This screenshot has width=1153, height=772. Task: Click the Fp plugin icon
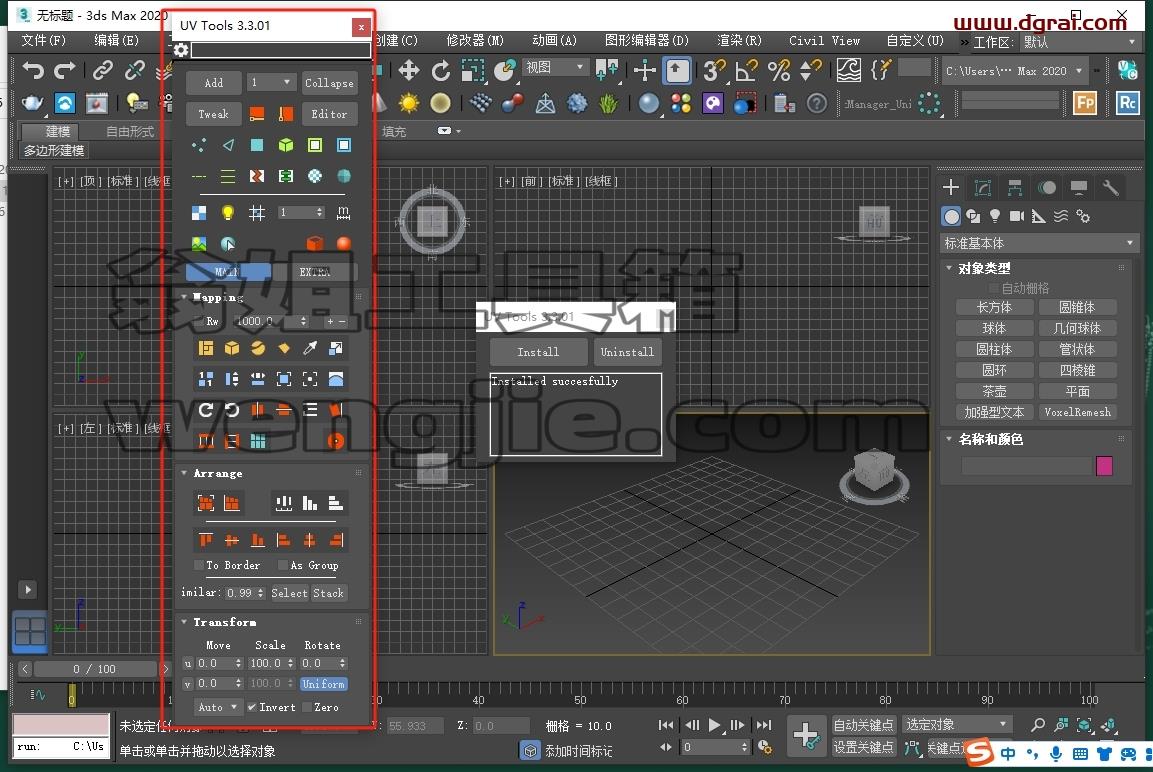[1085, 103]
